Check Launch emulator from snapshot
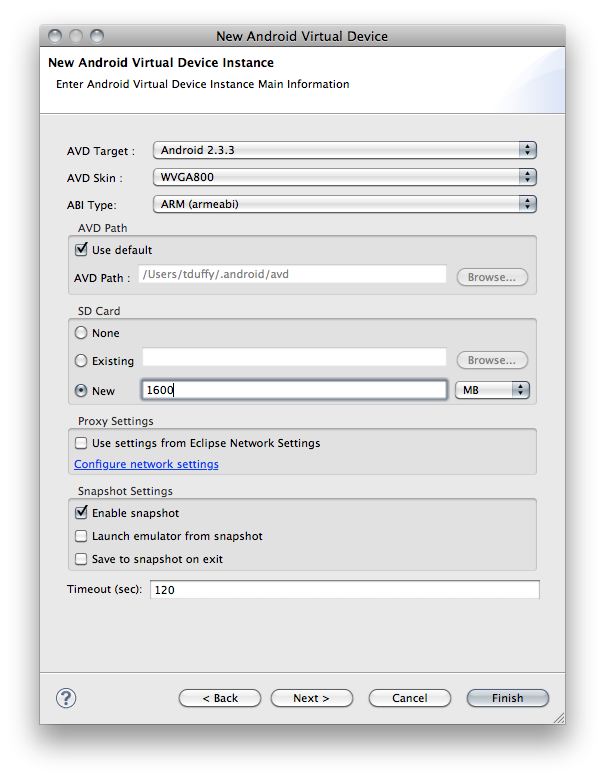 click(81, 536)
